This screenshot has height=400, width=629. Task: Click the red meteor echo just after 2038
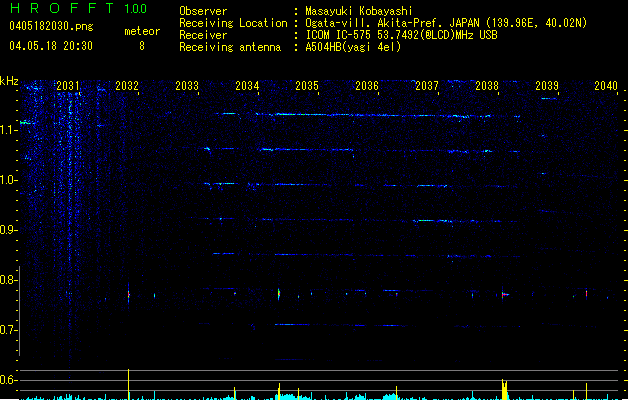pyautogui.click(x=504, y=294)
